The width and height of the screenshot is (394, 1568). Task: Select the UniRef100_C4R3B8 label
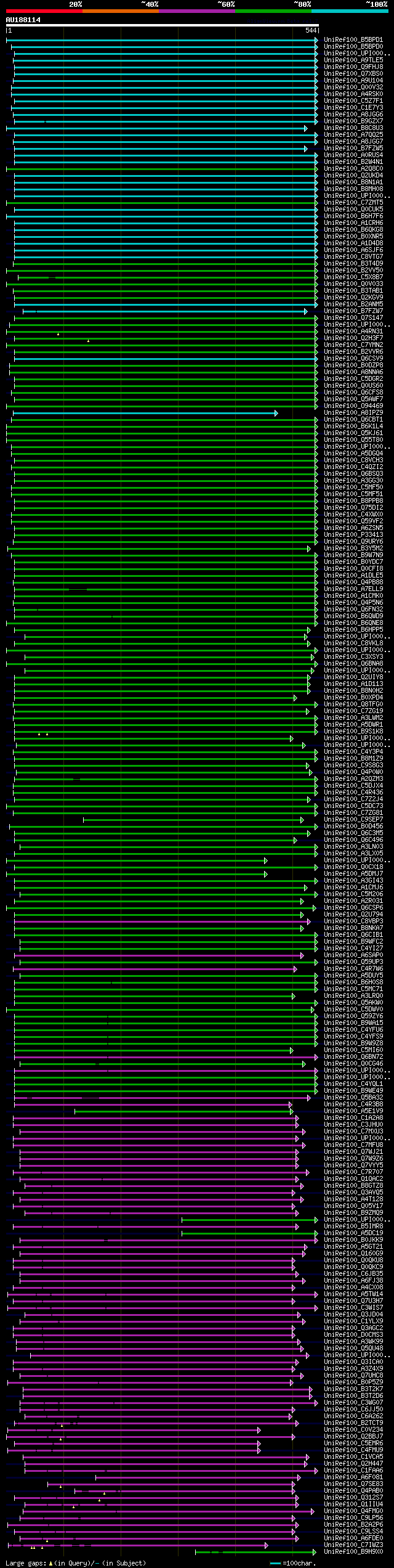pos(353,1105)
